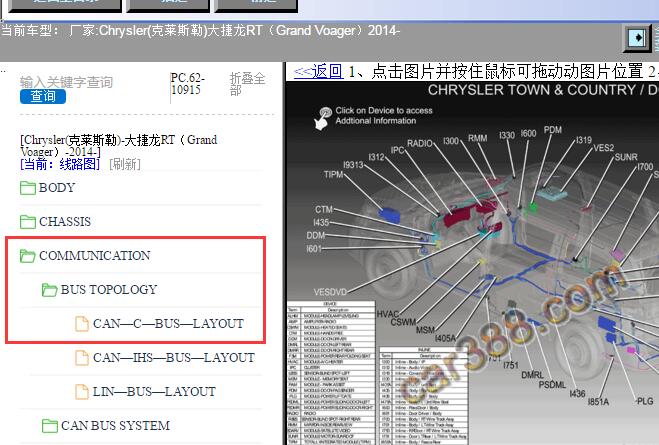Click the I312 inline connector label

(376, 157)
